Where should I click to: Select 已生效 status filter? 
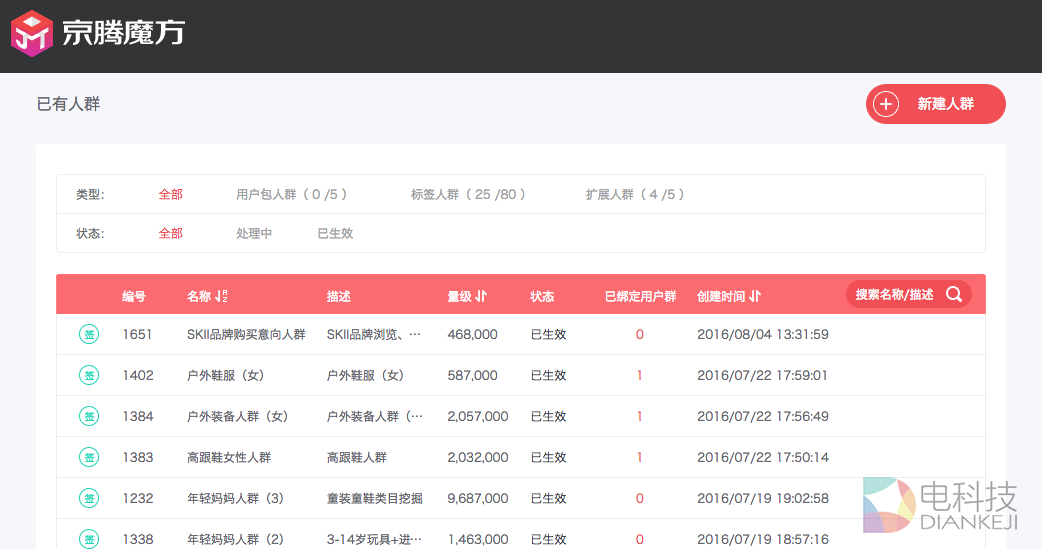coord(335,233)
